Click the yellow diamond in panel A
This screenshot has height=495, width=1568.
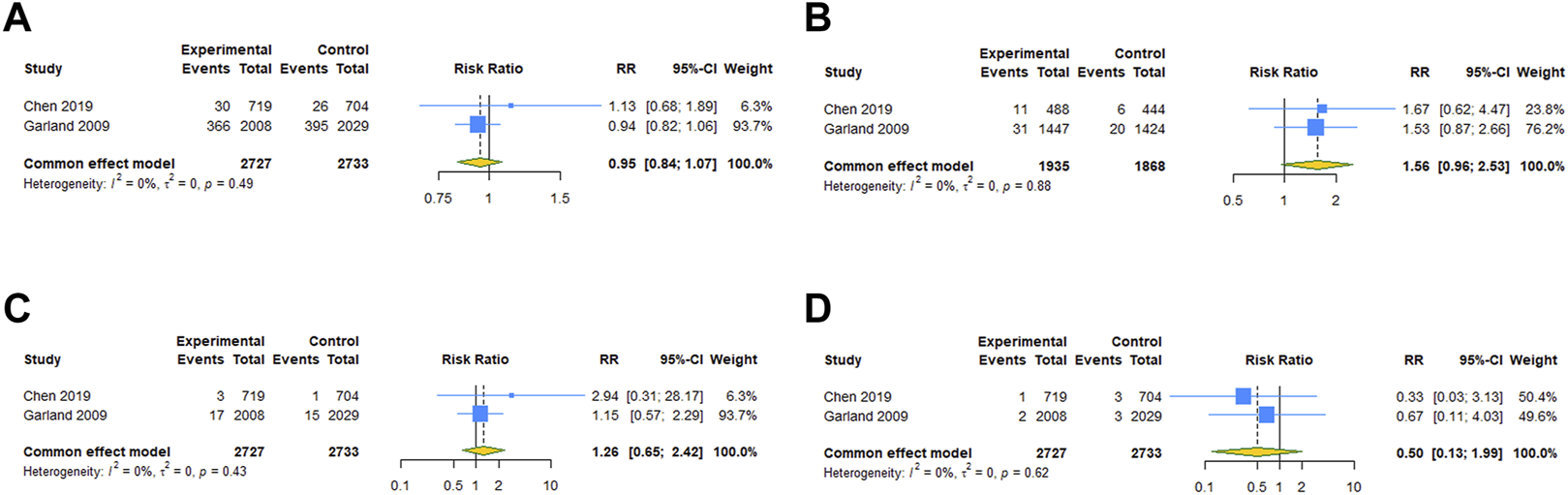click(x=479, y=163)
